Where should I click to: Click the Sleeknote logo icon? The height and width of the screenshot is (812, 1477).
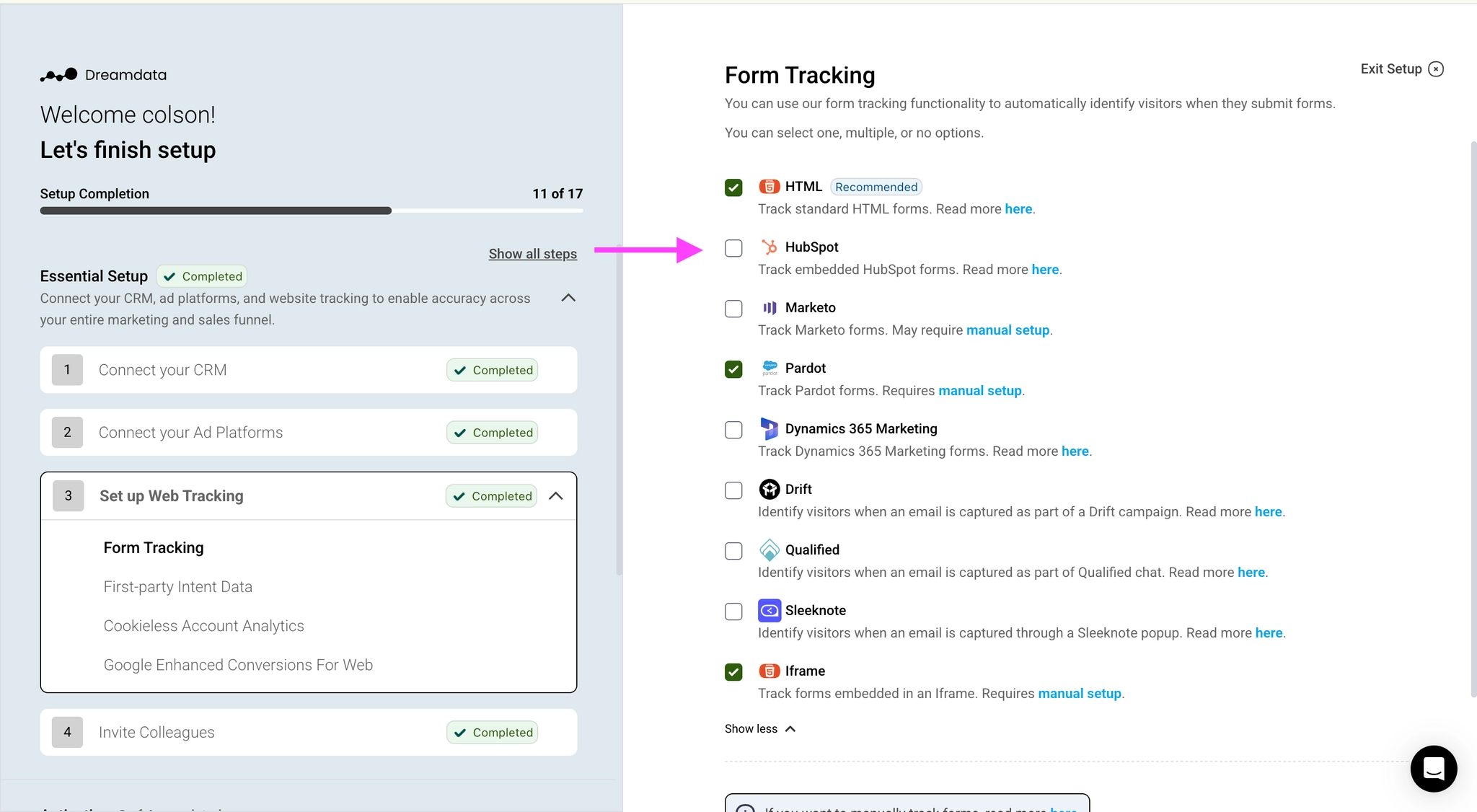770,611
